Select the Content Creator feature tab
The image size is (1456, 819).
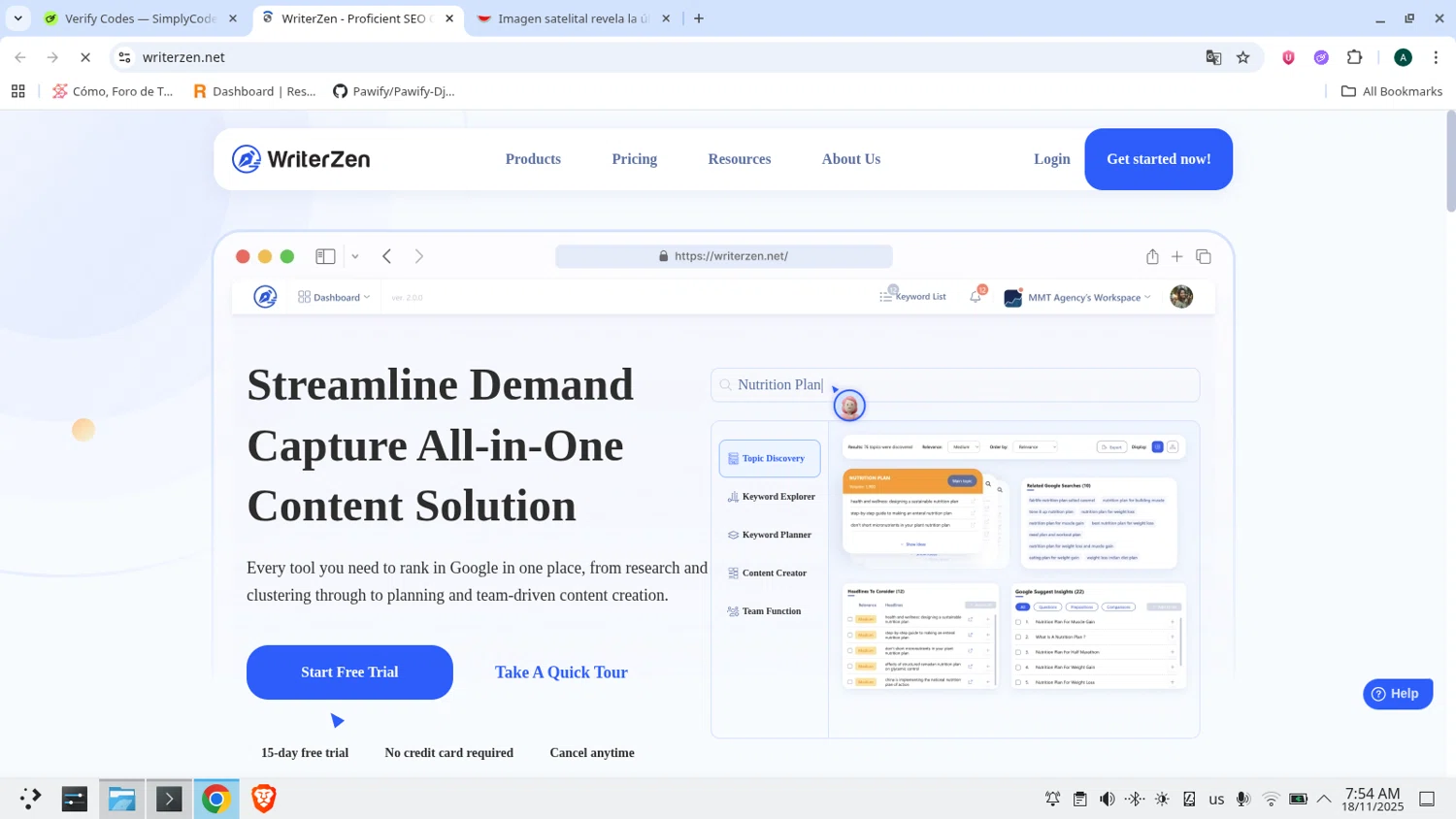(767, 573)
